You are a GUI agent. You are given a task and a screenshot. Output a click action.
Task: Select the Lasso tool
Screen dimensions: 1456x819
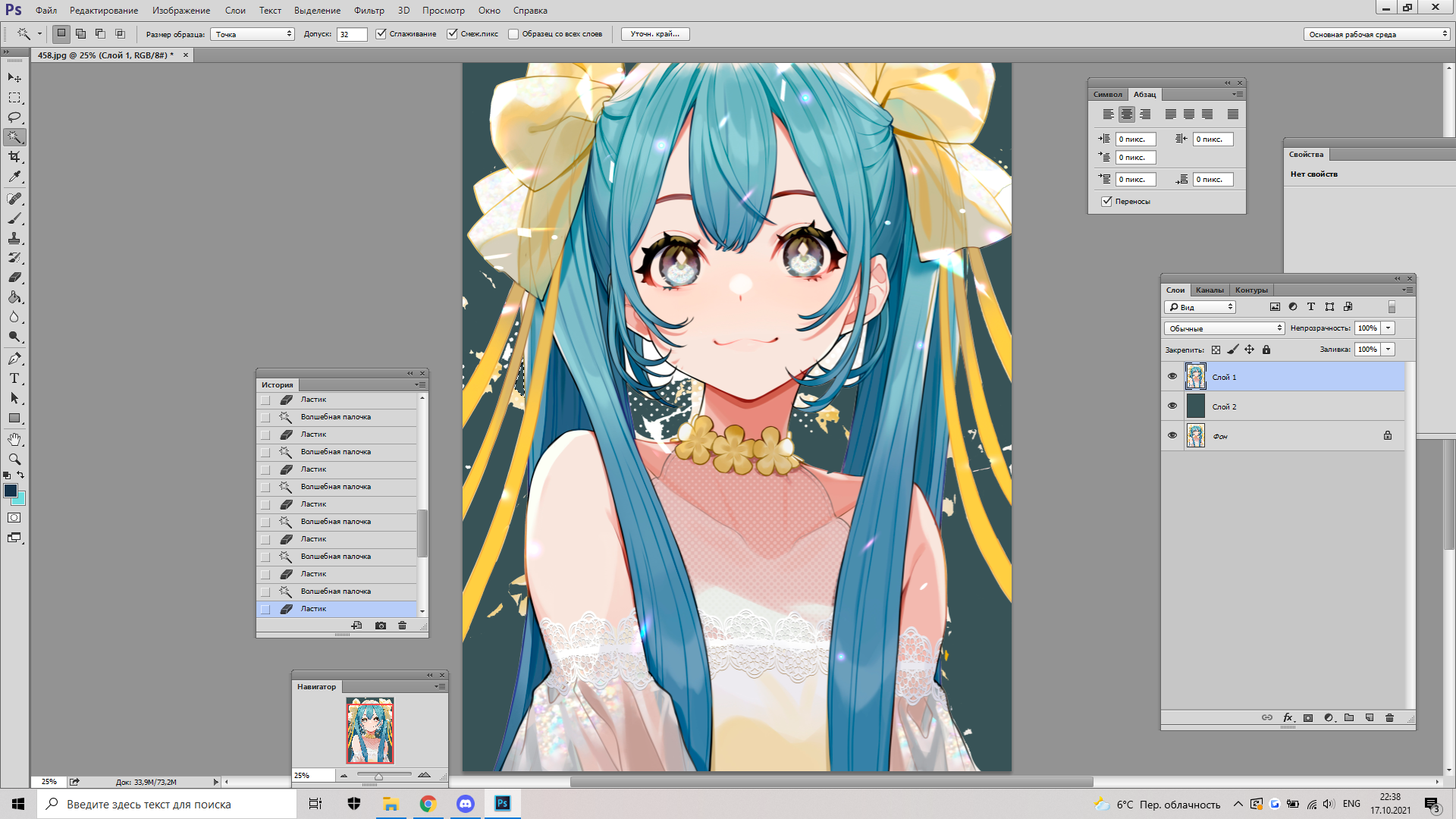click(14, 118)
